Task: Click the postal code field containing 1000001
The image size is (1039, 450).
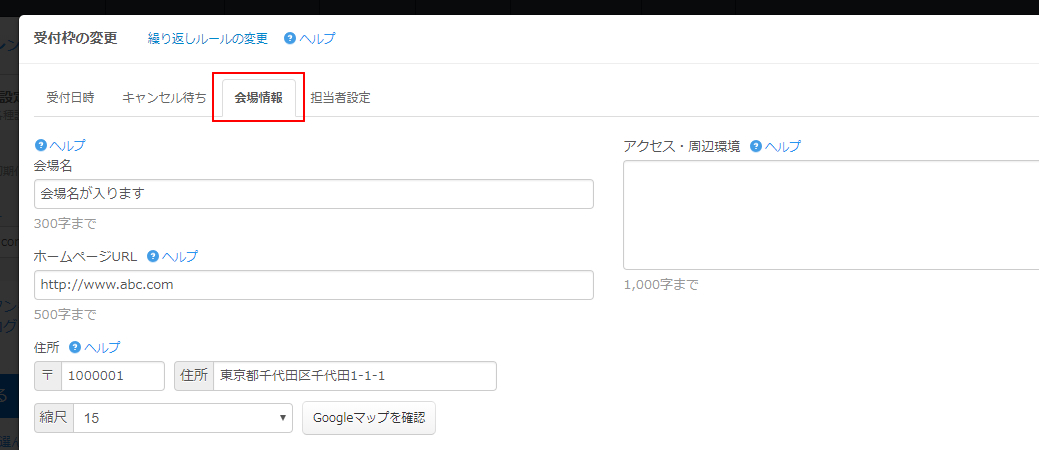Action: (x=112, y=376)
